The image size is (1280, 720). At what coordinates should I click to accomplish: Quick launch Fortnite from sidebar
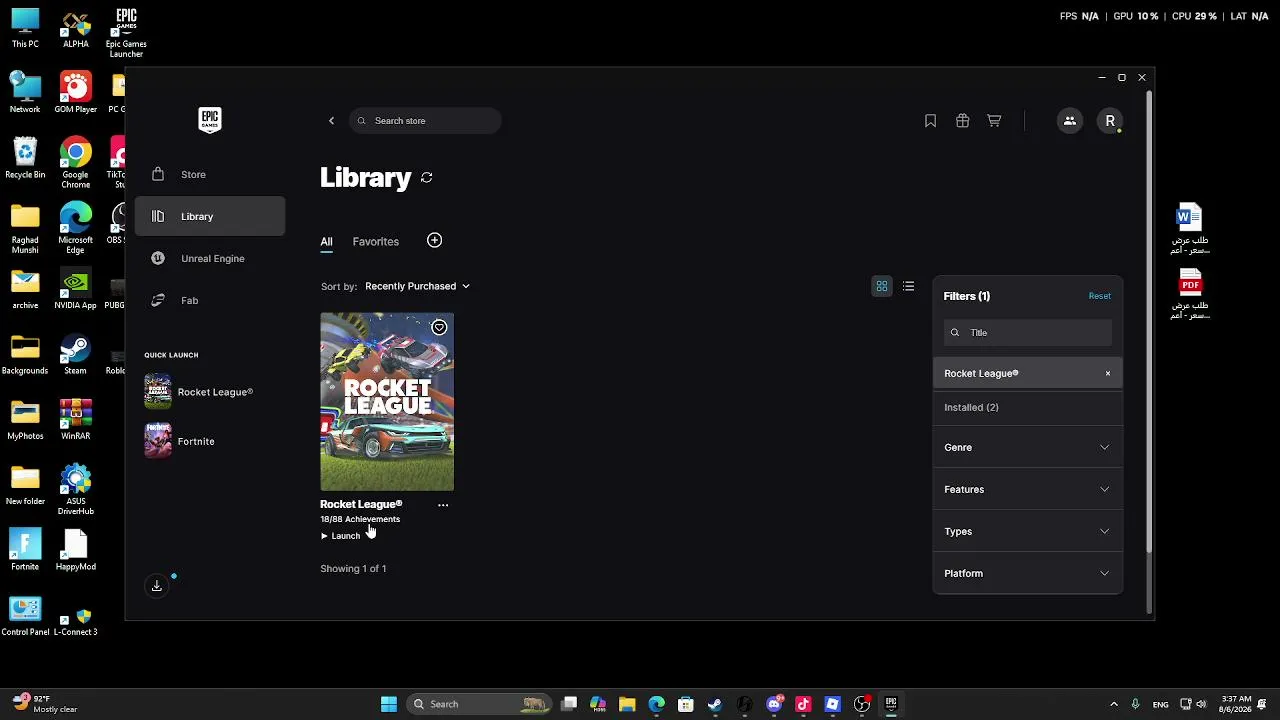pos(180,441)
